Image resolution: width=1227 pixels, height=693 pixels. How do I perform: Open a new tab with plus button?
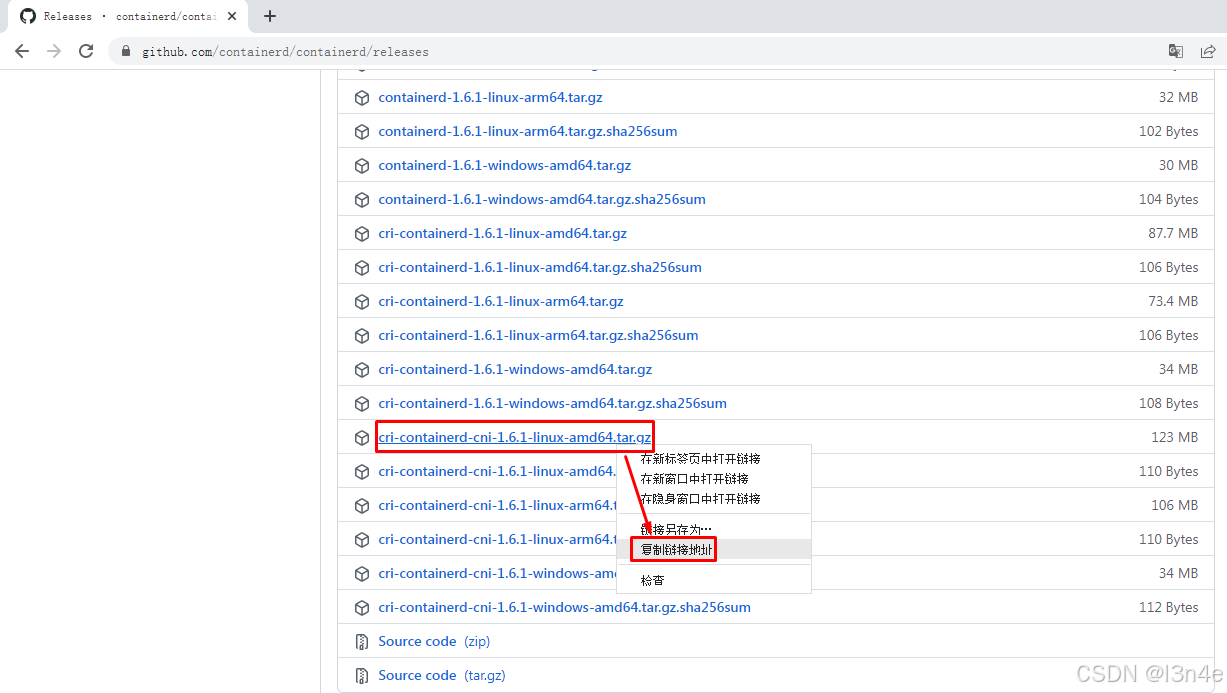pos(270,16)
